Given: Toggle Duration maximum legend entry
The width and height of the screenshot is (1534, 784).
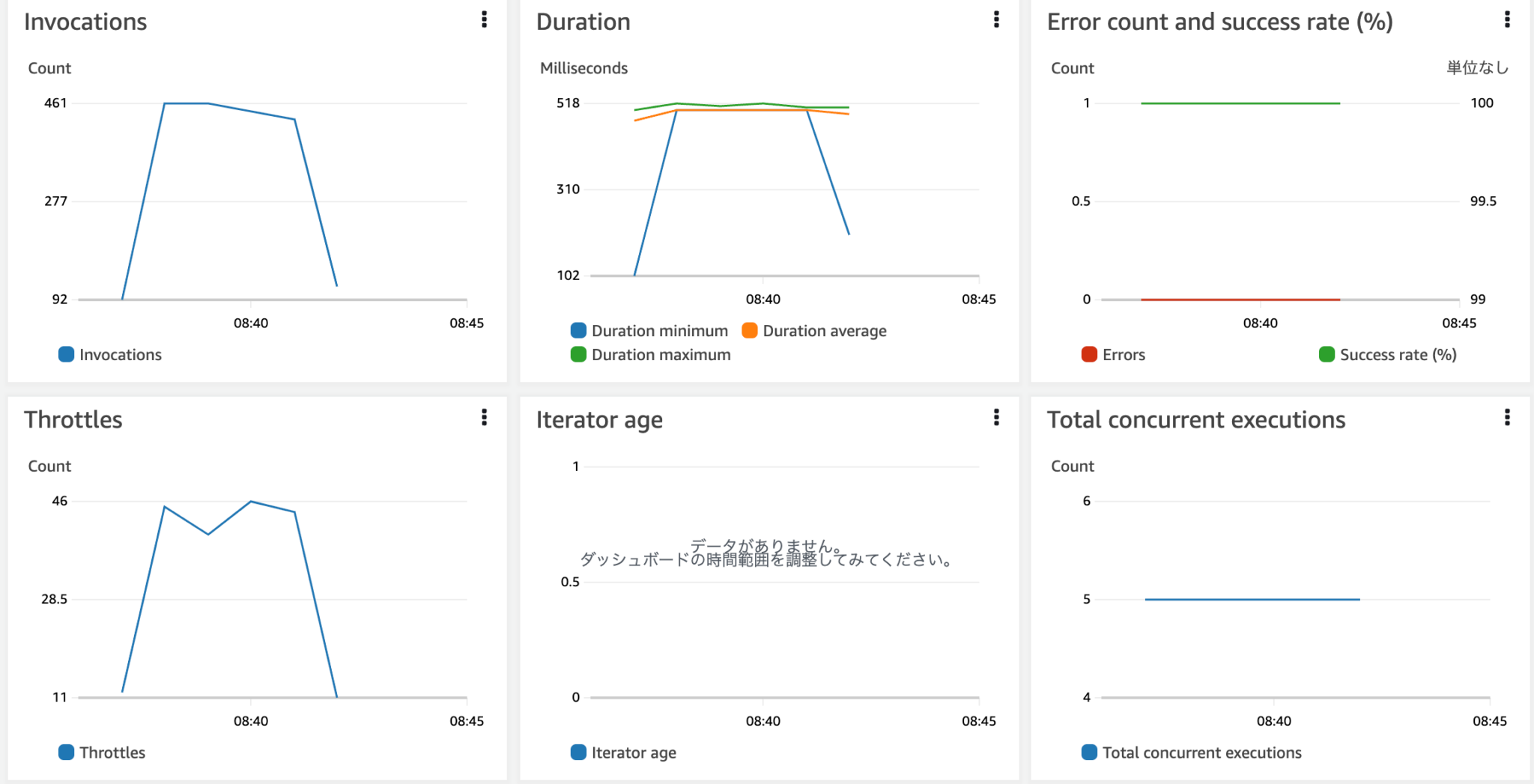Looking at the screenshot, I should click(651, 355).
